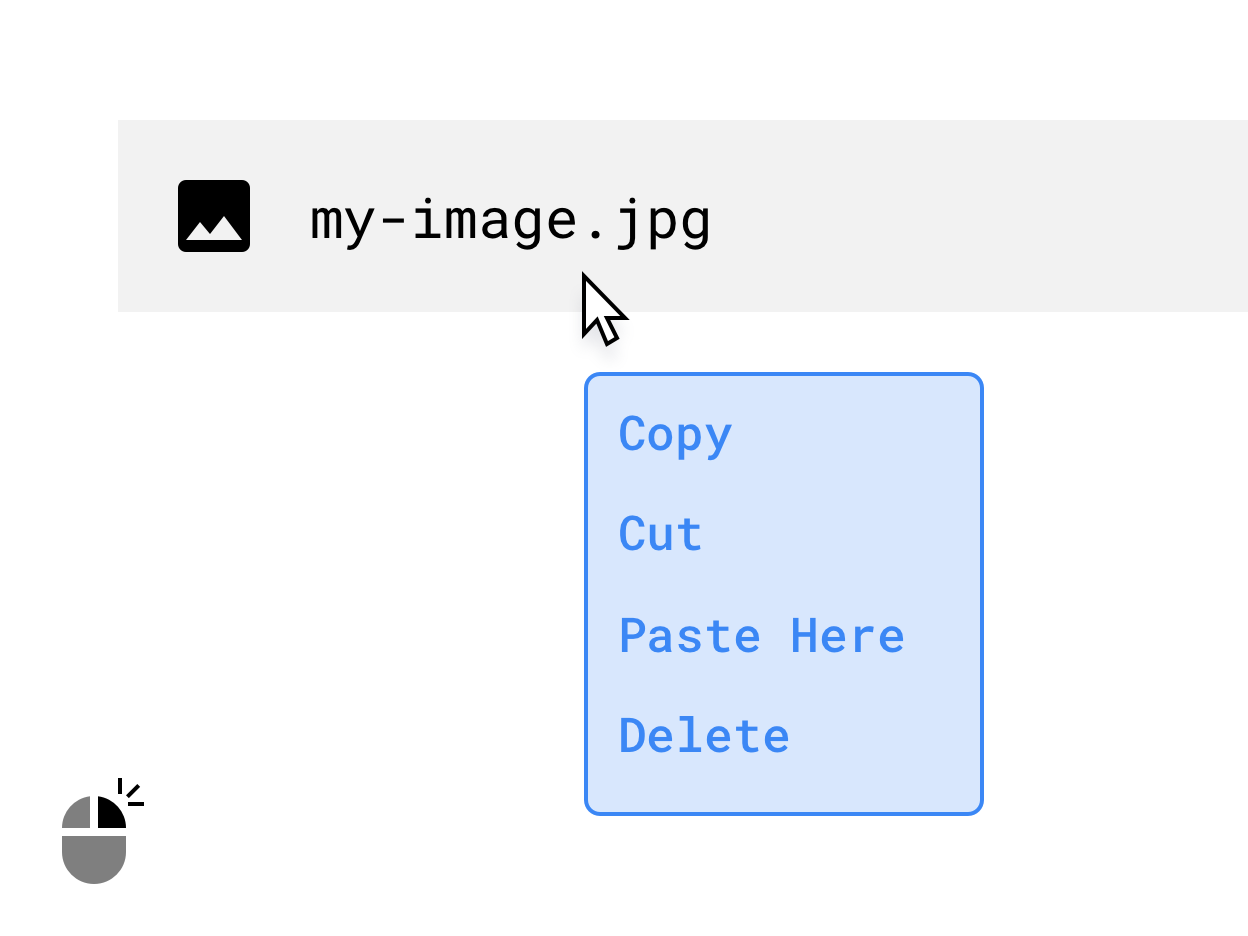
Task: Select Cut in the context menu
Action: click(660, 534)
